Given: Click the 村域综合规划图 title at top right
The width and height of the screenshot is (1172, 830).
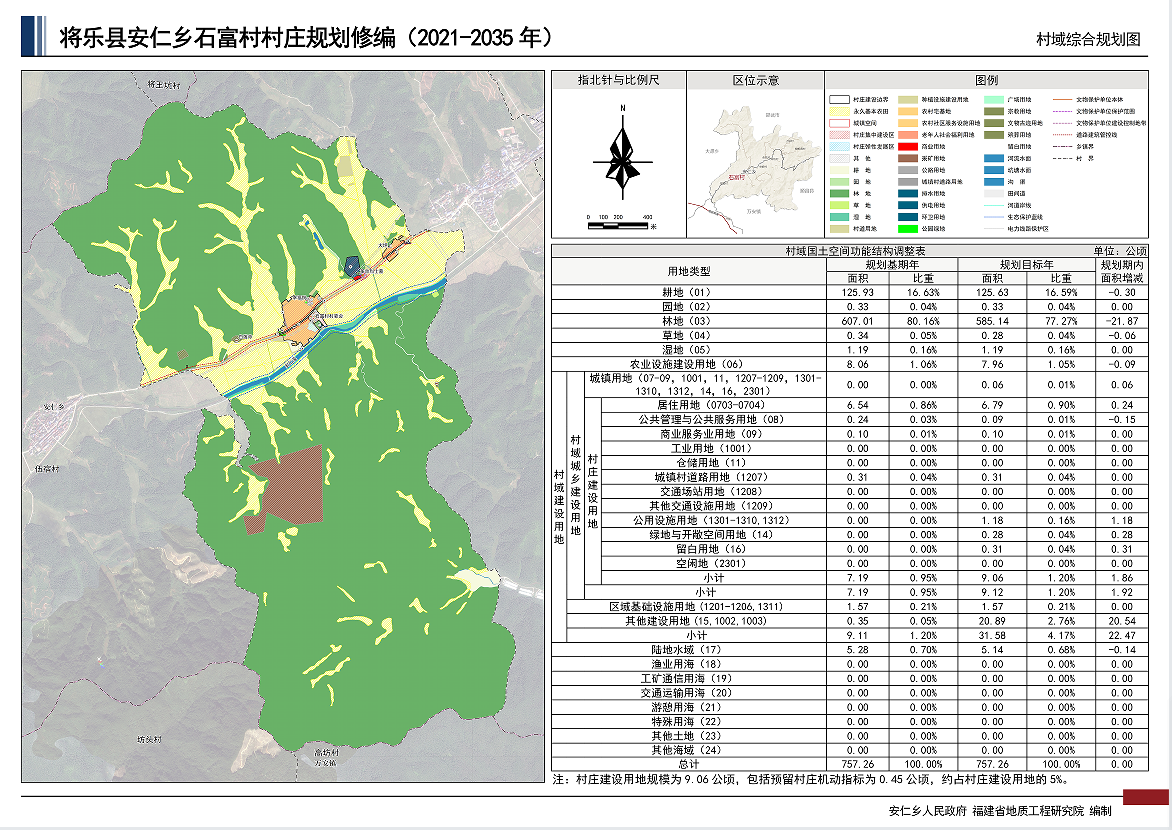Looking at the screenshot, I should 1088,39.
